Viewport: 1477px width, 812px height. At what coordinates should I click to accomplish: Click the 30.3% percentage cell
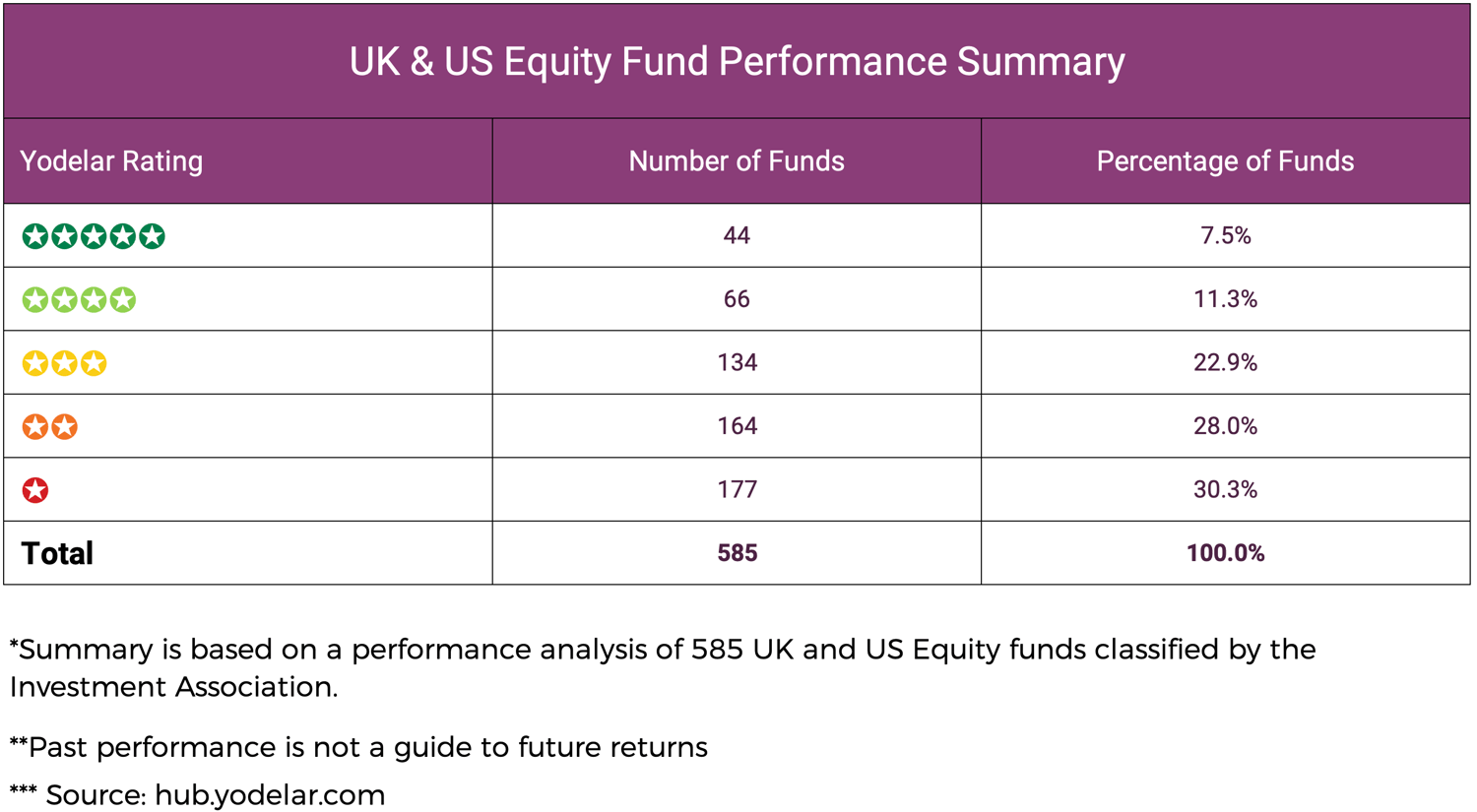(x=1225, y=489)
